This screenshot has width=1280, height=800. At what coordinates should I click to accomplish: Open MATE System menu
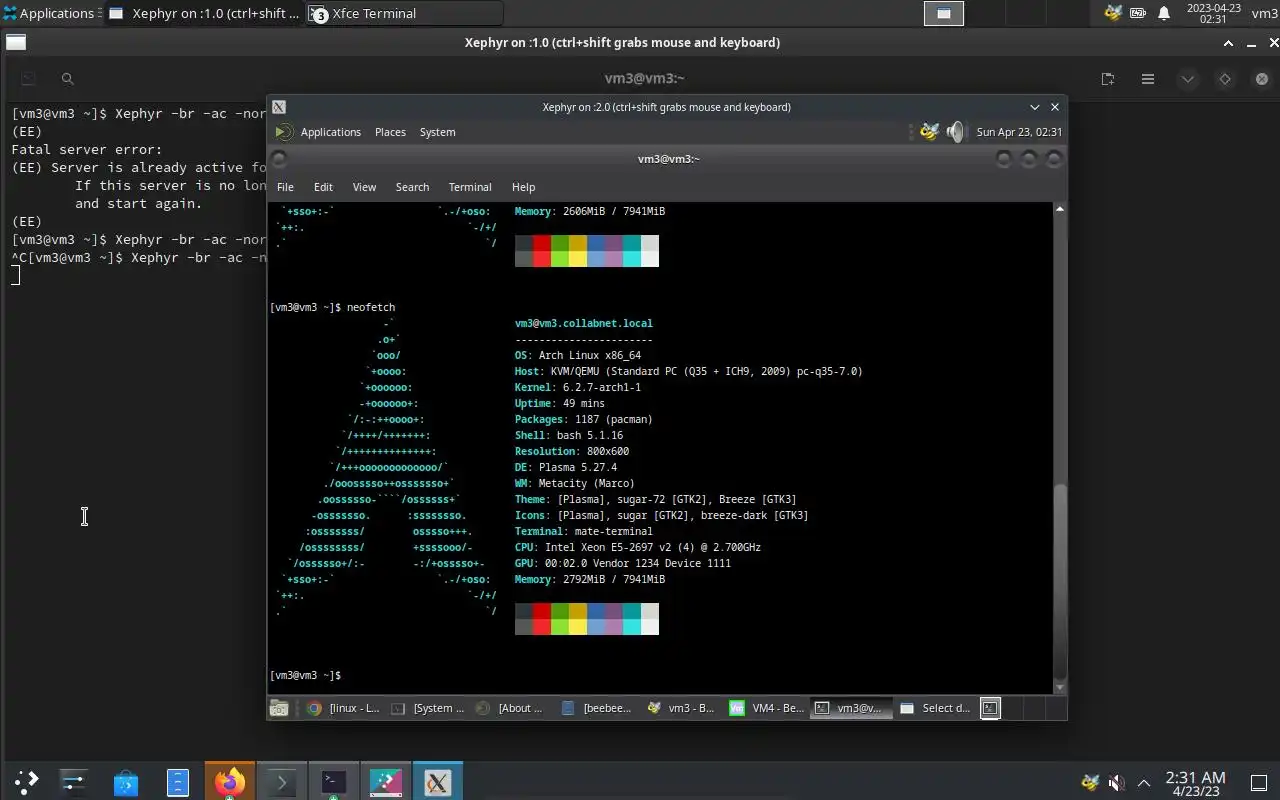(x=437, y=132)
